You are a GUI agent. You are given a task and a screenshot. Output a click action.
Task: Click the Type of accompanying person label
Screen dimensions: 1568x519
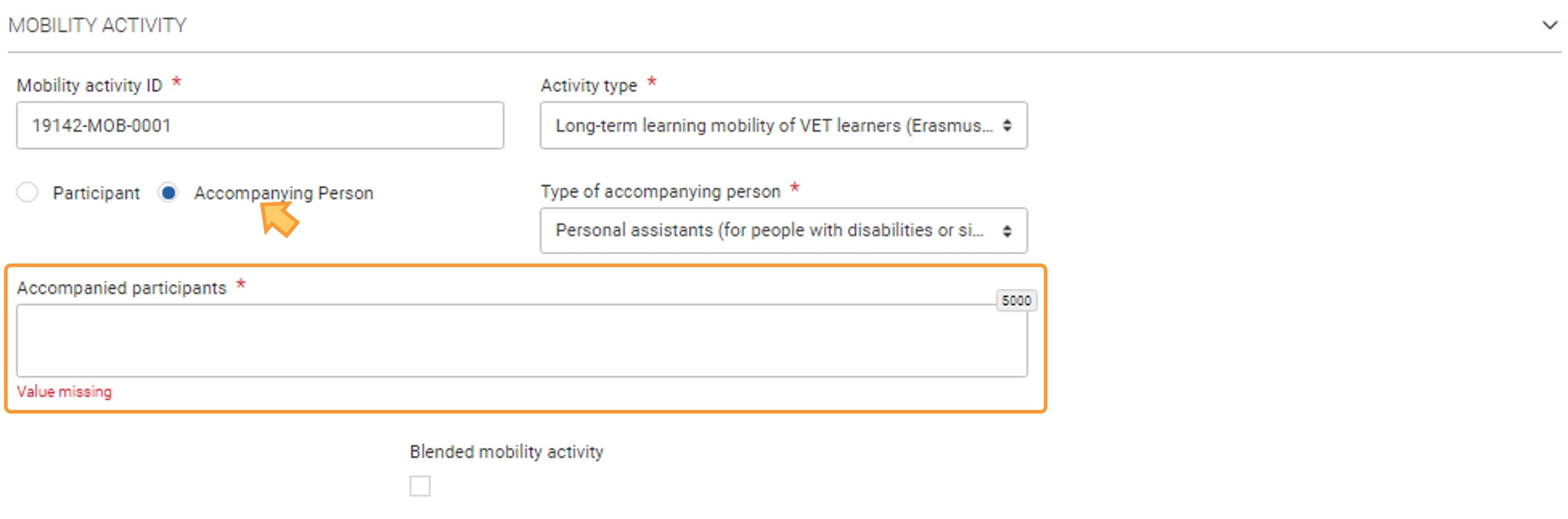(x=661, y=191)
